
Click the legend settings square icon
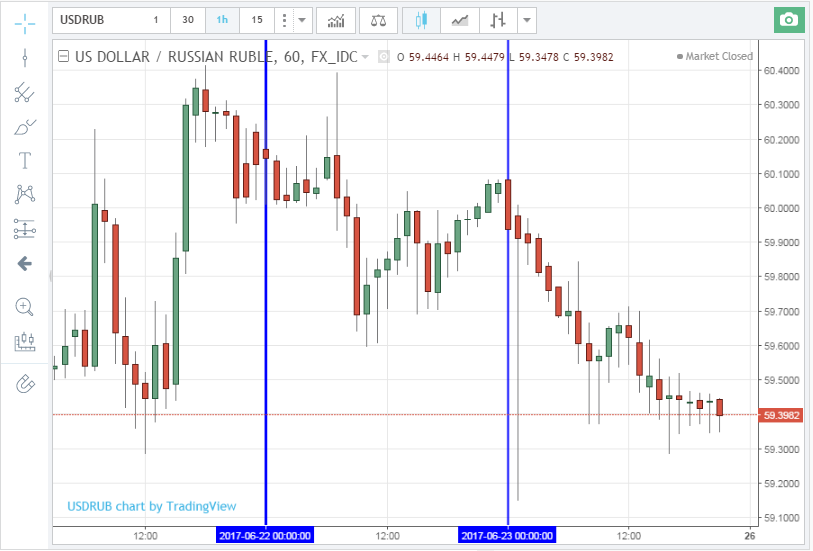pyautogui.click(x=384, y=56)
